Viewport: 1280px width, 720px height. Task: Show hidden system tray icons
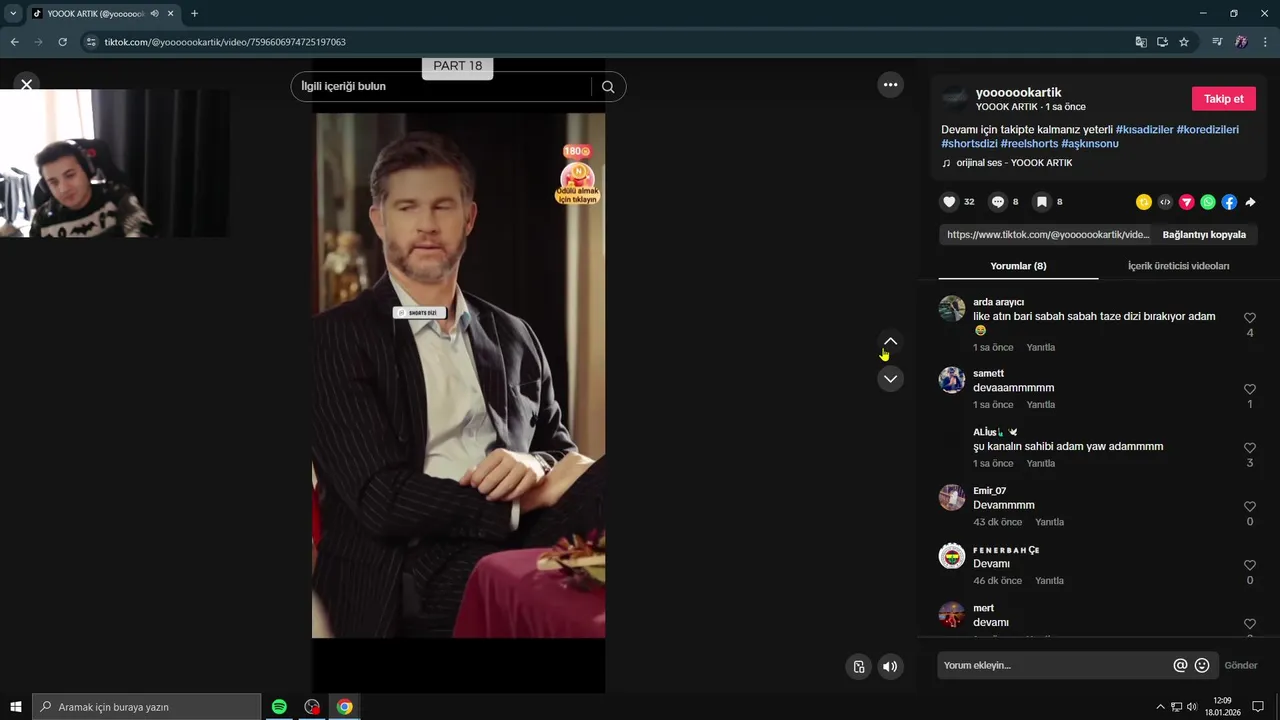tap(1160, 707)
